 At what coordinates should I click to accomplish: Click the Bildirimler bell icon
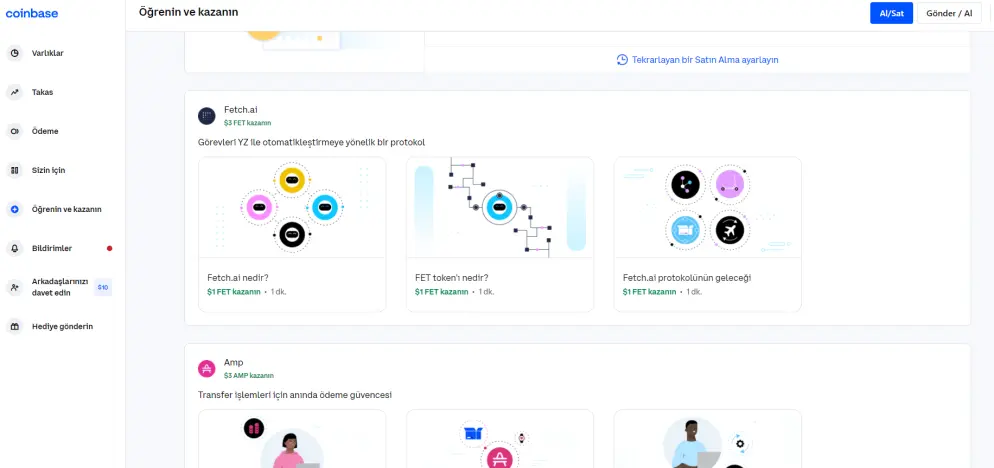[x=14, y=249]
